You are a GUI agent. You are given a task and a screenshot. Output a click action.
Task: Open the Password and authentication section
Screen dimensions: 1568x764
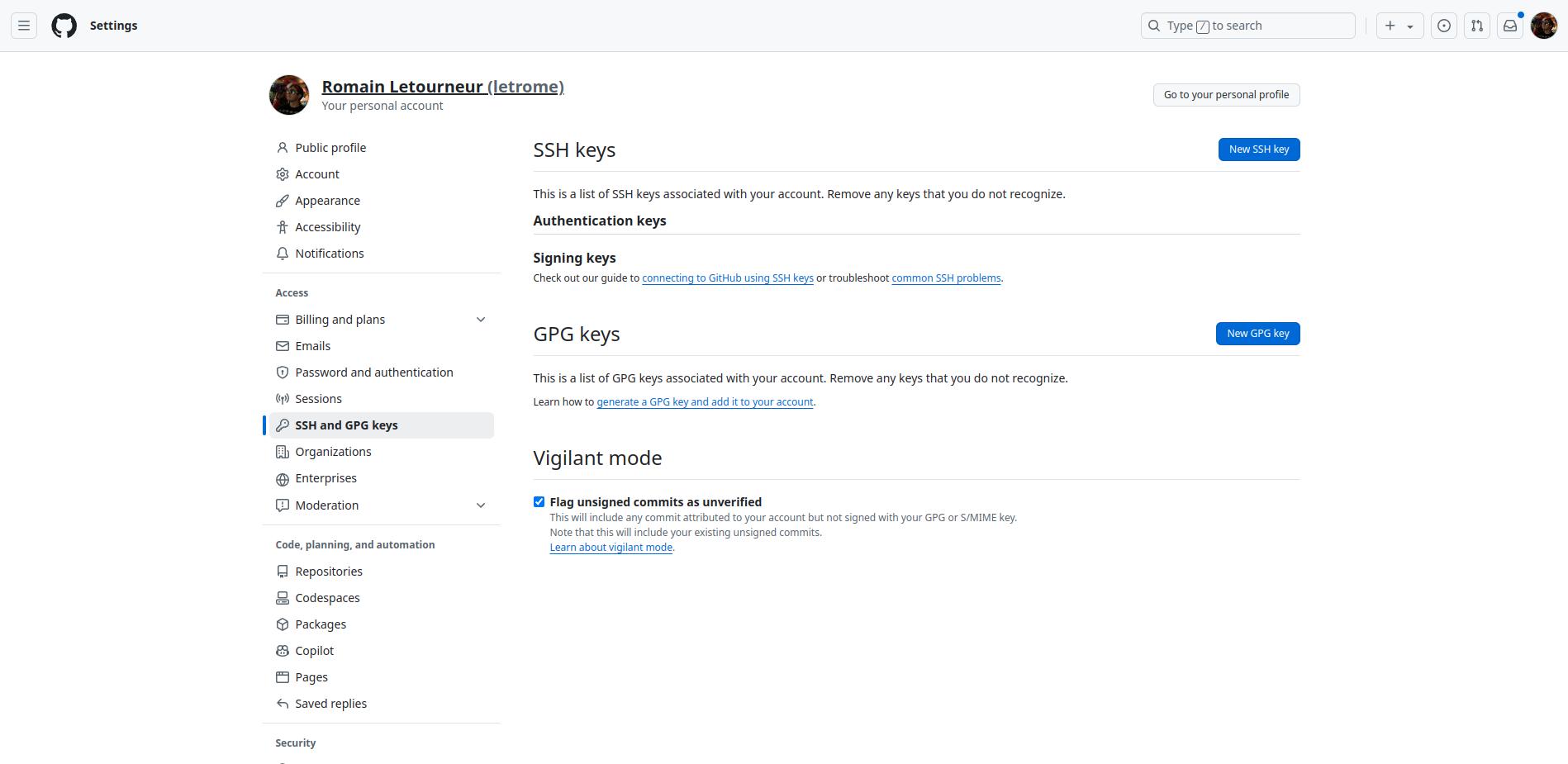tap(373, 372)
